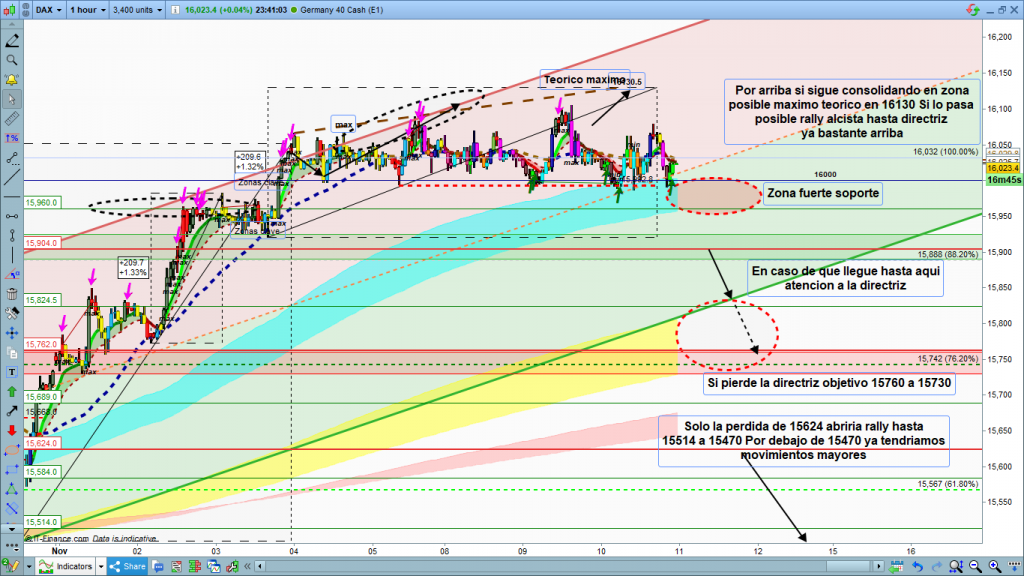Select the ruler measurement tool
The width and height of the screenshot is (1024, 576).
(x=12, y=118)
